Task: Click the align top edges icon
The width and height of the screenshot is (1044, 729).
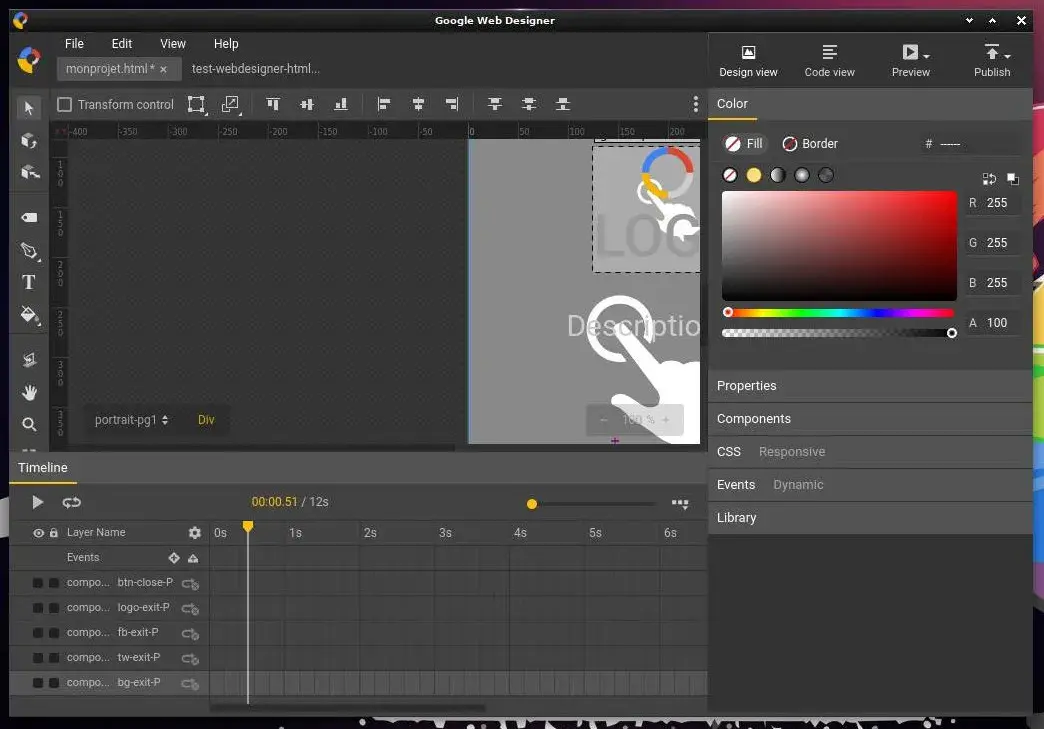Action: (273, 104)
